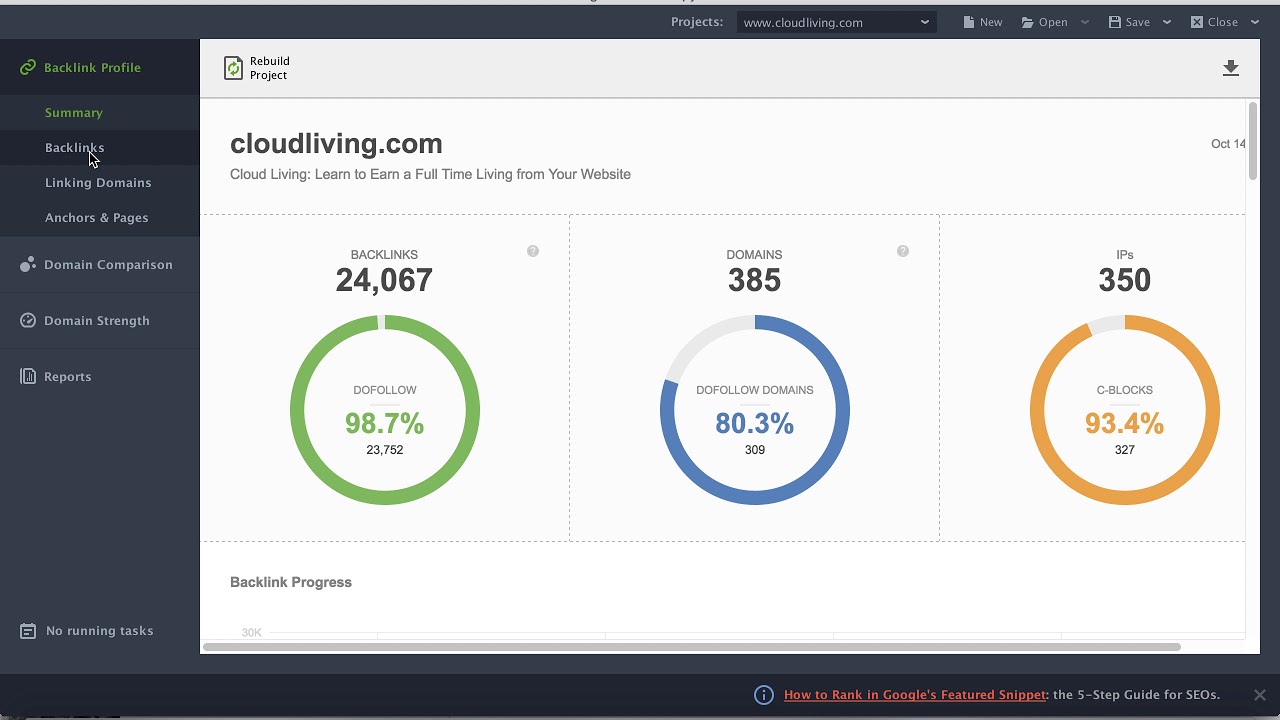Open the Domain Strength module
The width and height of the screenshot is (1280, 720).
[97, 321]
